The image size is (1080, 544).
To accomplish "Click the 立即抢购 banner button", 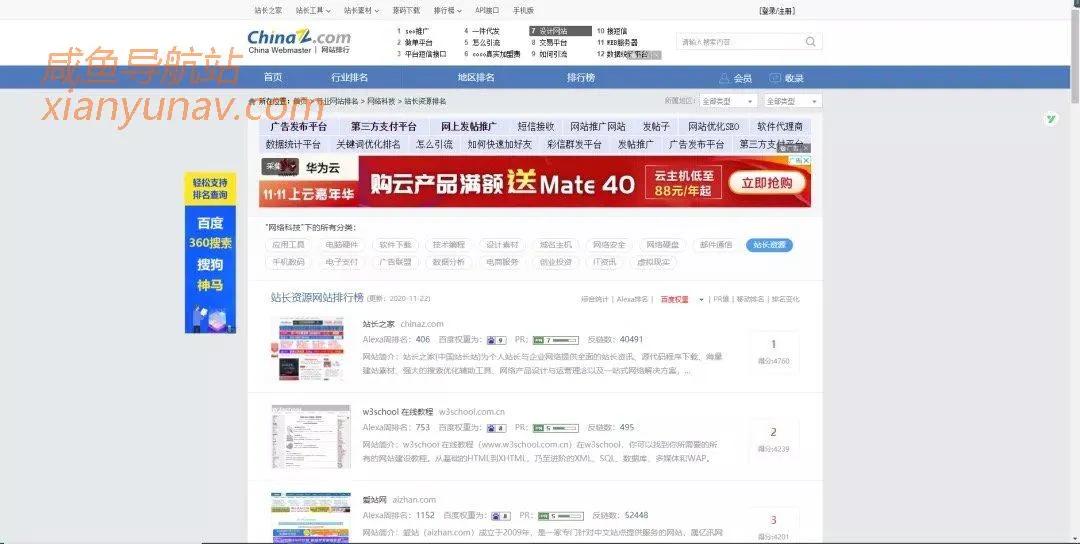I will pos(767,183).
